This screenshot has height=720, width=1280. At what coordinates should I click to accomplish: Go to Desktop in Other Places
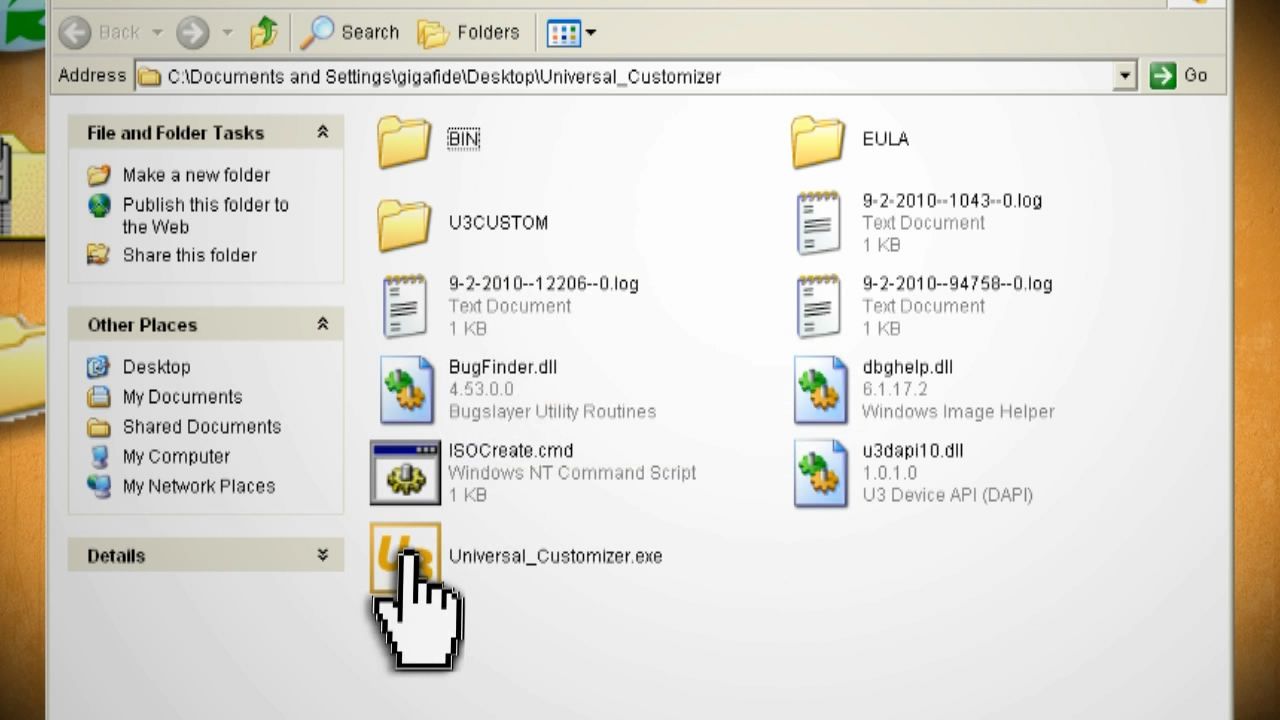pyautogui.click(x=156, y=367)
